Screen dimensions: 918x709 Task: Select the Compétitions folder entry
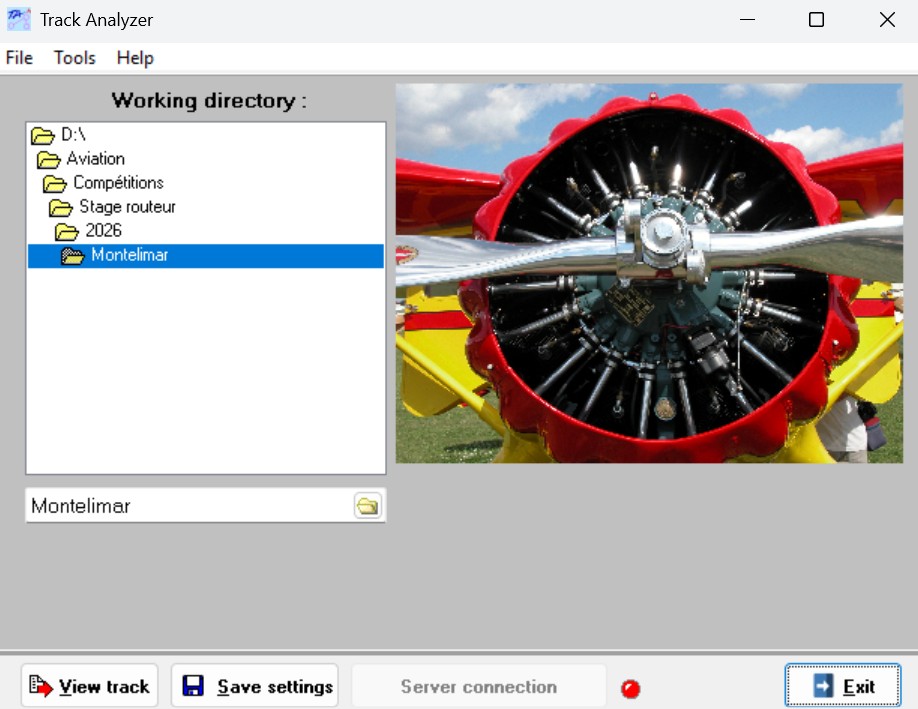(117, 183)
